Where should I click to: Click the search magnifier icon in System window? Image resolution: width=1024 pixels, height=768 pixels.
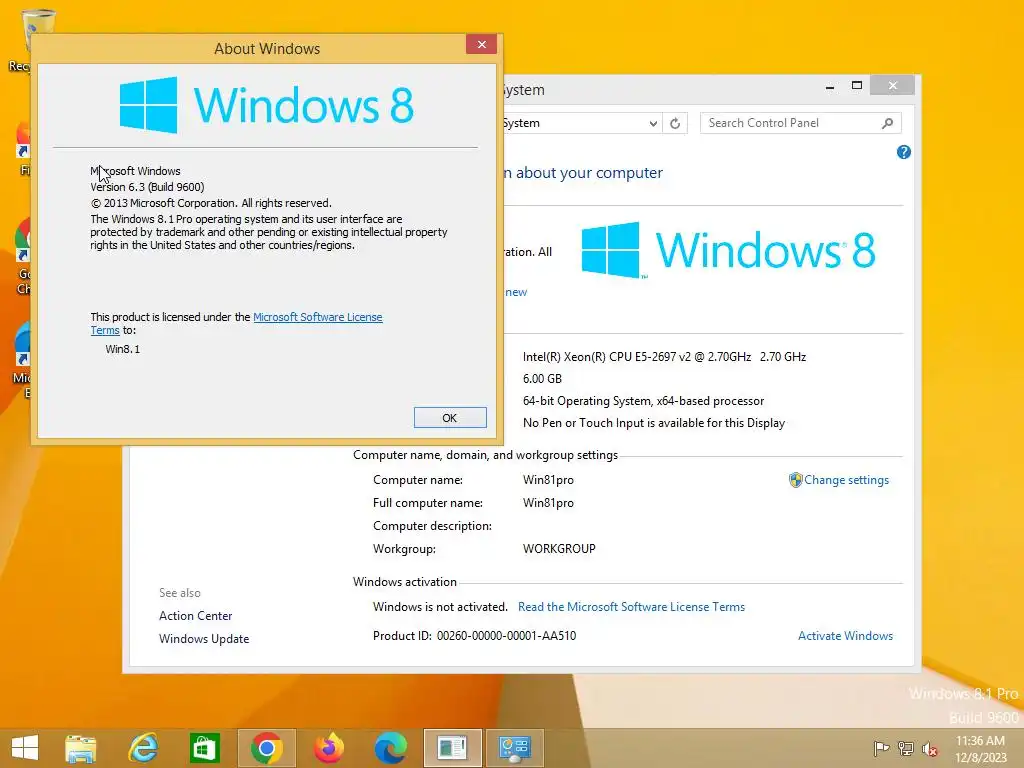click(888, 123)
